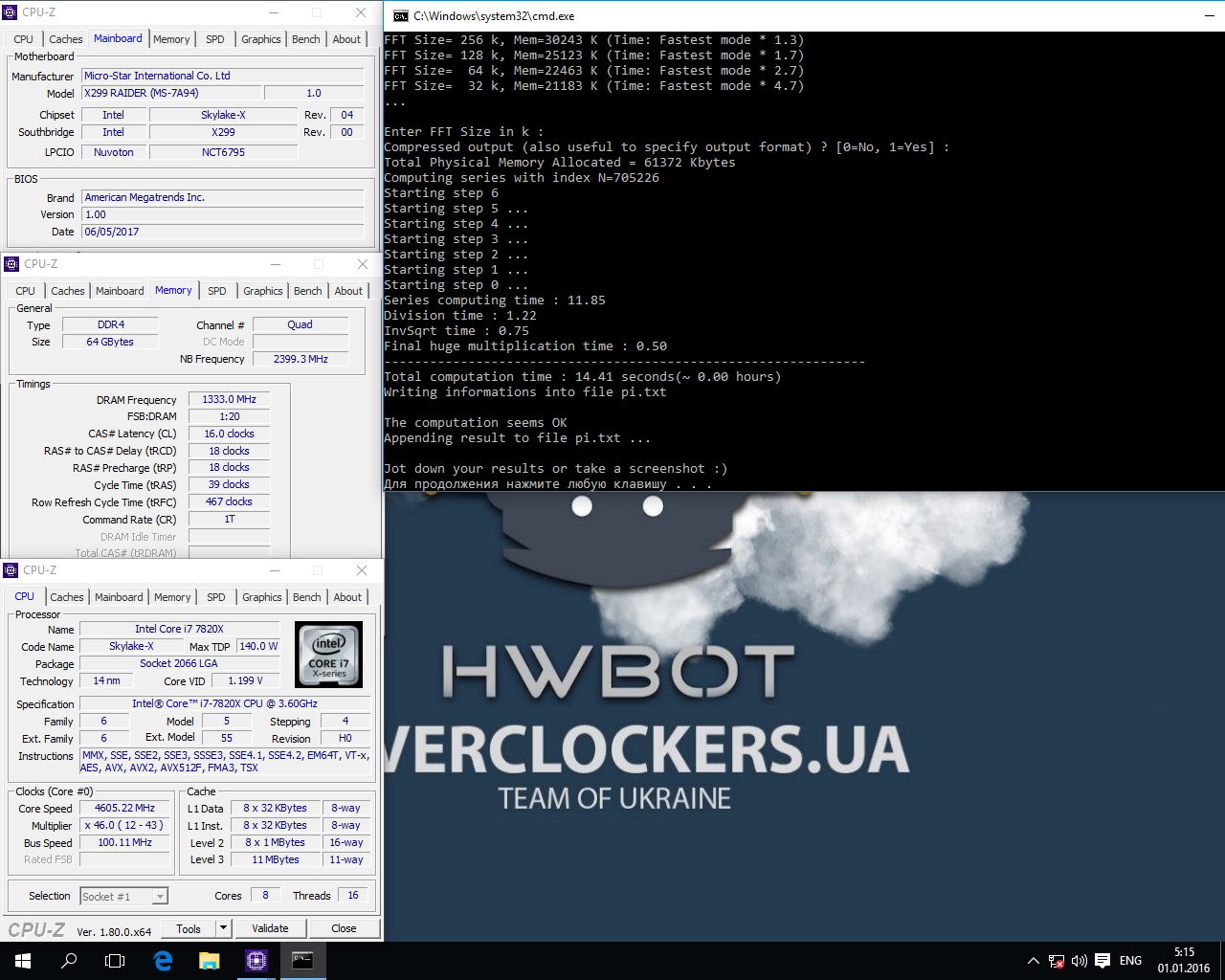Screen dimensions: 1225x980
Task: Switch to cmd.exe taskbar icon
Action: click(302, 961)
